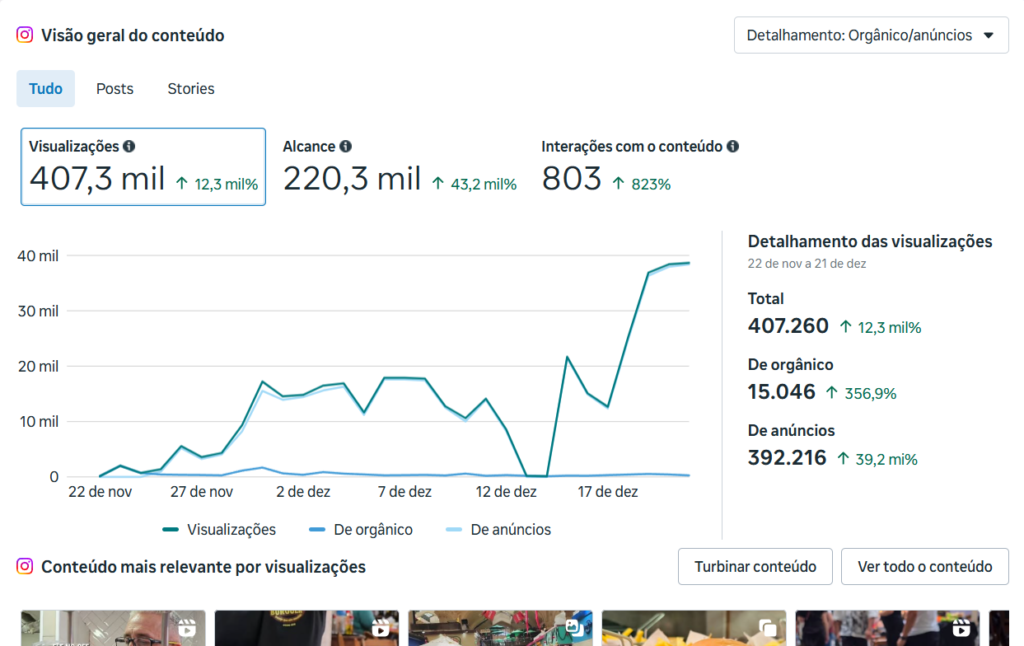1024x646 pixels.
Task: Click the "Turbinar conteúdo" button
Action: point(755,566)
